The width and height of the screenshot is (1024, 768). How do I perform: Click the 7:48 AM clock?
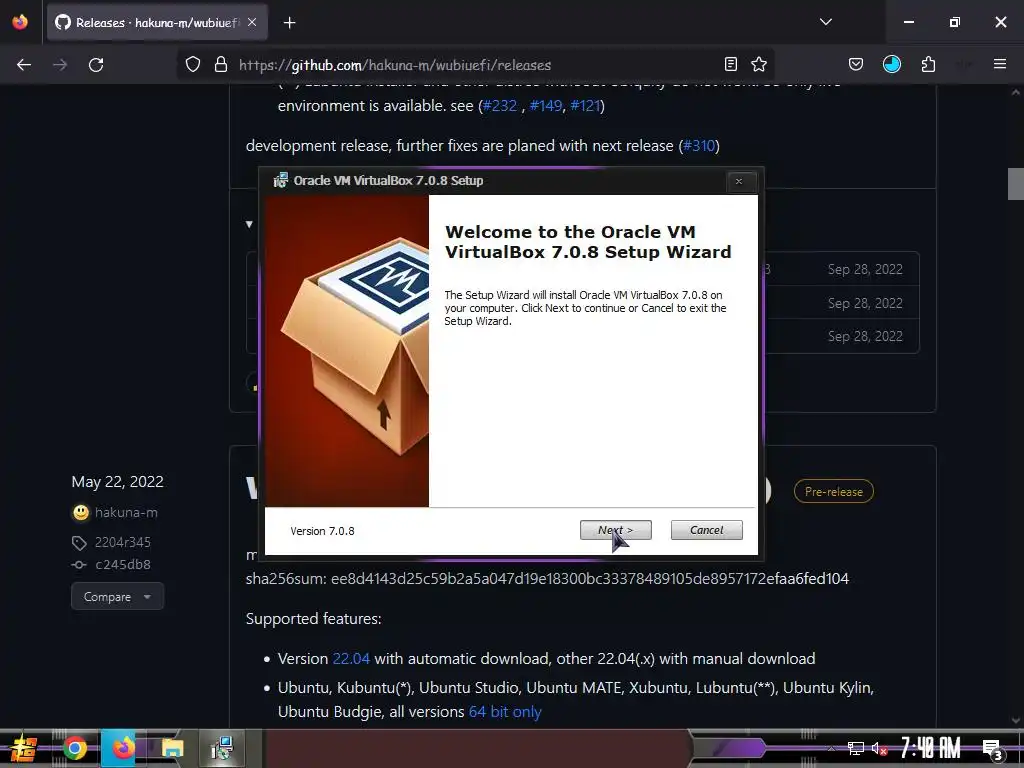[x=931, y=748]
